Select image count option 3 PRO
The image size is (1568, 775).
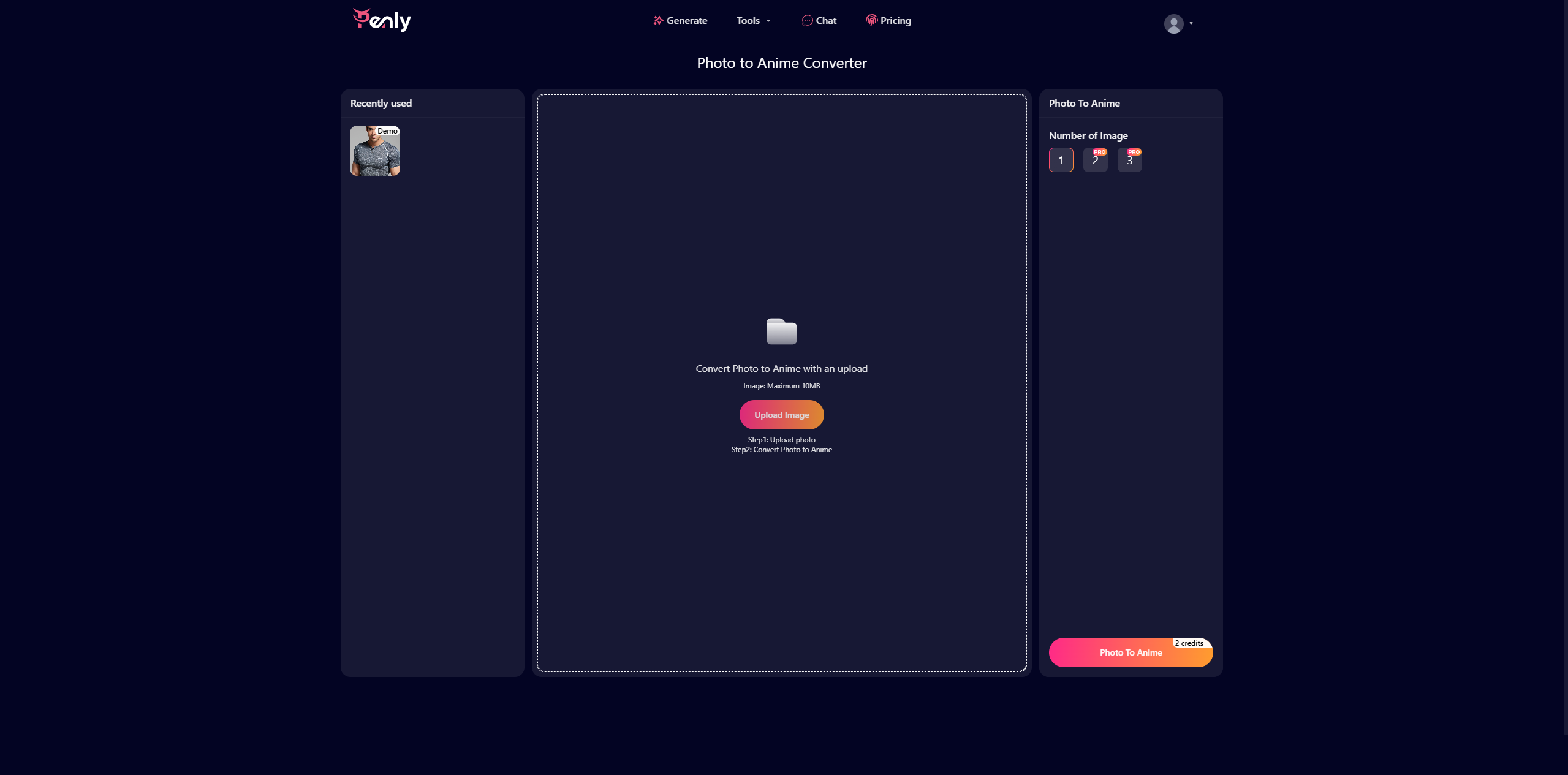coord(1130,160)
